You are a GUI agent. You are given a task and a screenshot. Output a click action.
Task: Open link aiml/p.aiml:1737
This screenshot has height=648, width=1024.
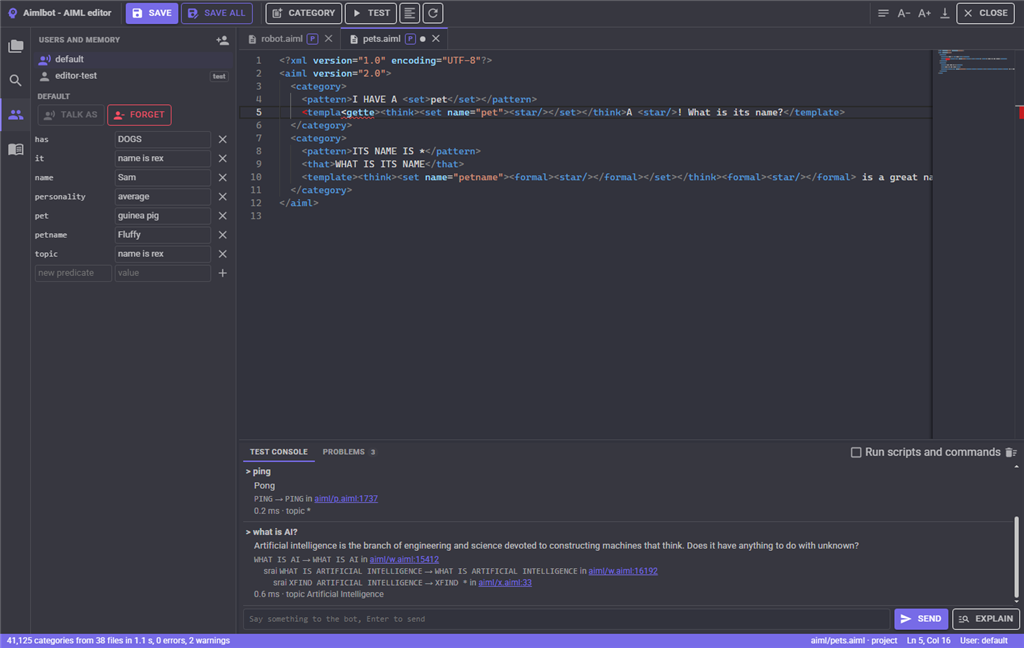(345, 498)
